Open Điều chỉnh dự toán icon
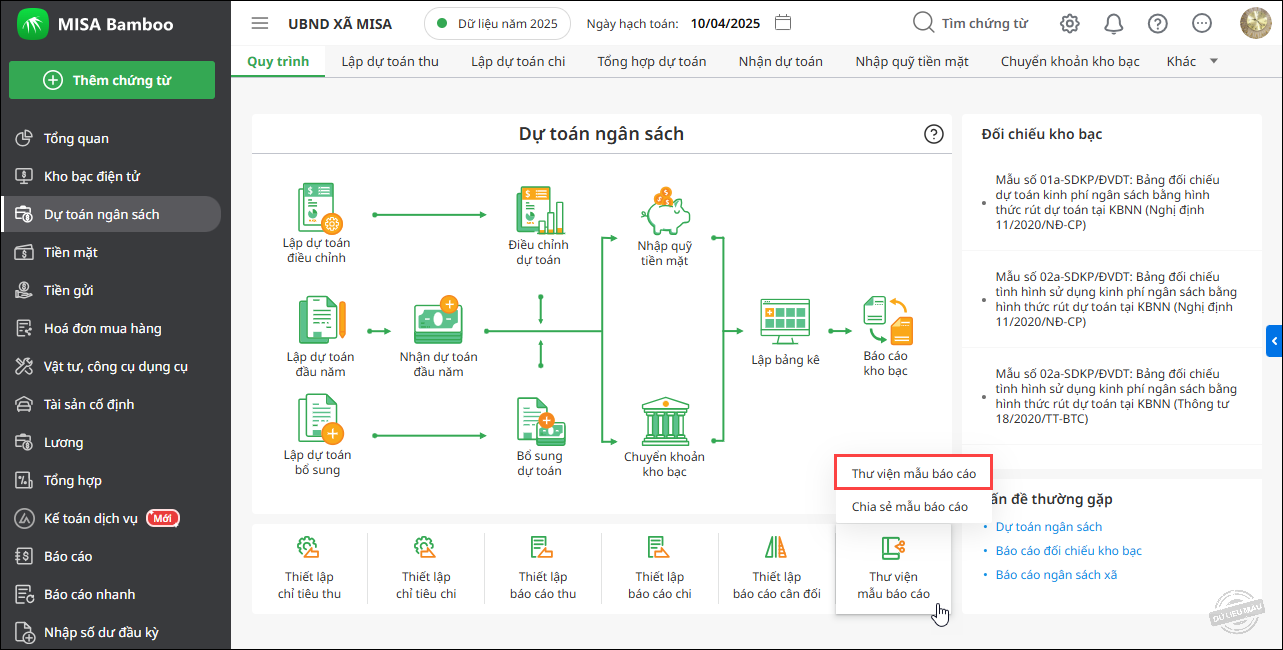The width and height of the screenshot is (1283, 650). pyautogui.click(x=539, y=210)
